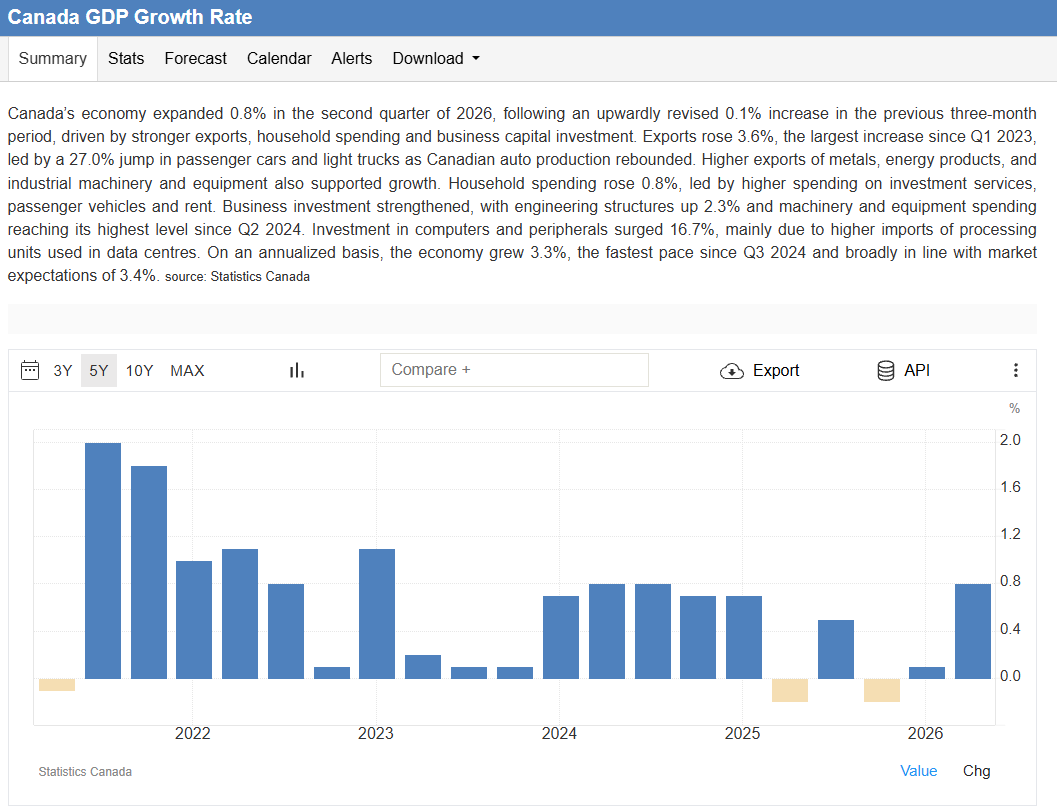Select the 3Y time range
The image size is (1057, 810).
tap(63, 371)
